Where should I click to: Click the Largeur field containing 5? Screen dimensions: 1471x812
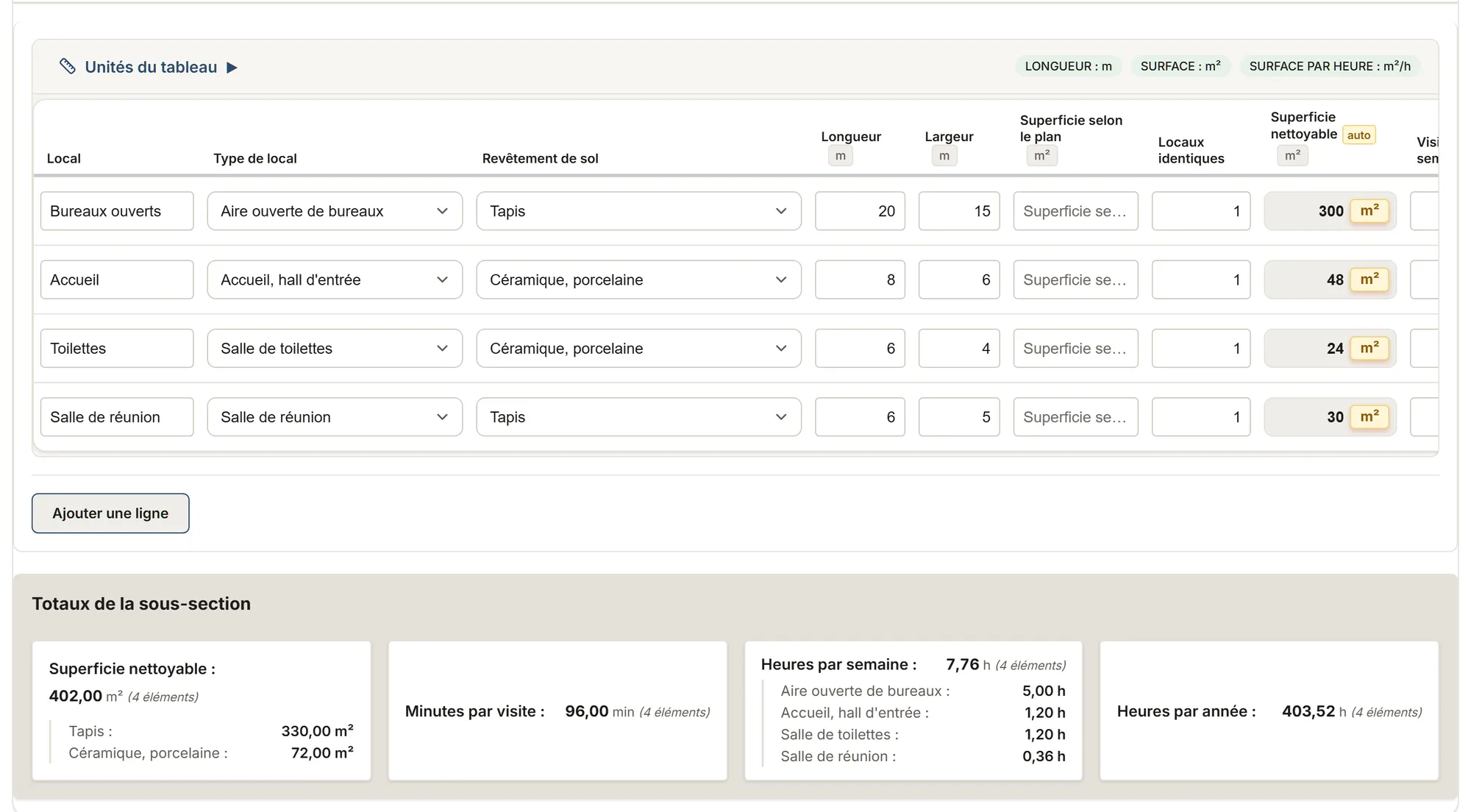click(959, 417)
